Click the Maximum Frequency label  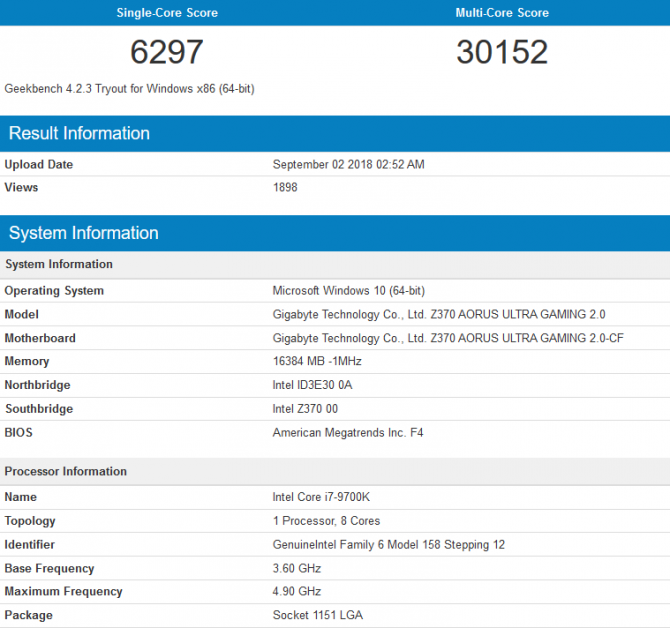[x=63, y=592]
